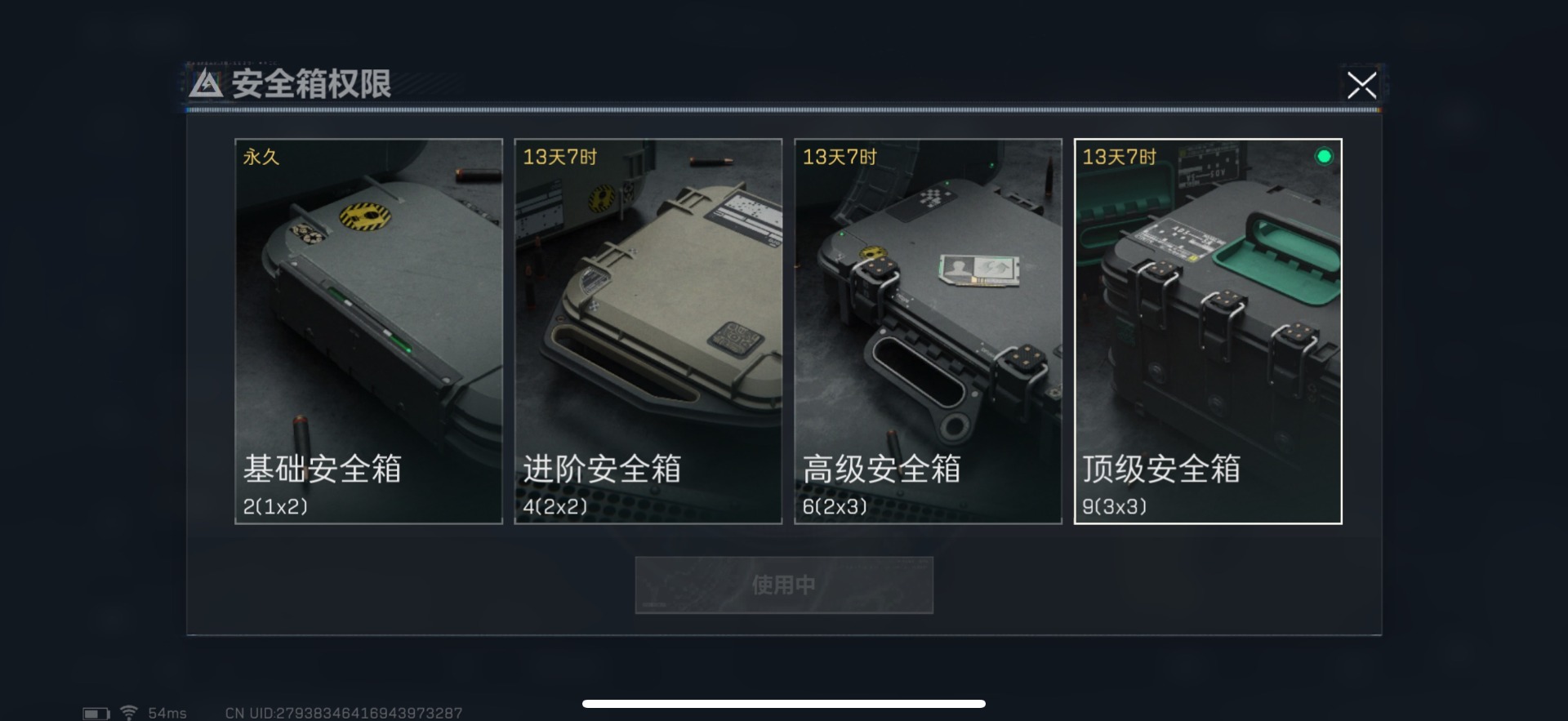
Task: Click the Wi-Fi signal icon
Action: point(129,713)
